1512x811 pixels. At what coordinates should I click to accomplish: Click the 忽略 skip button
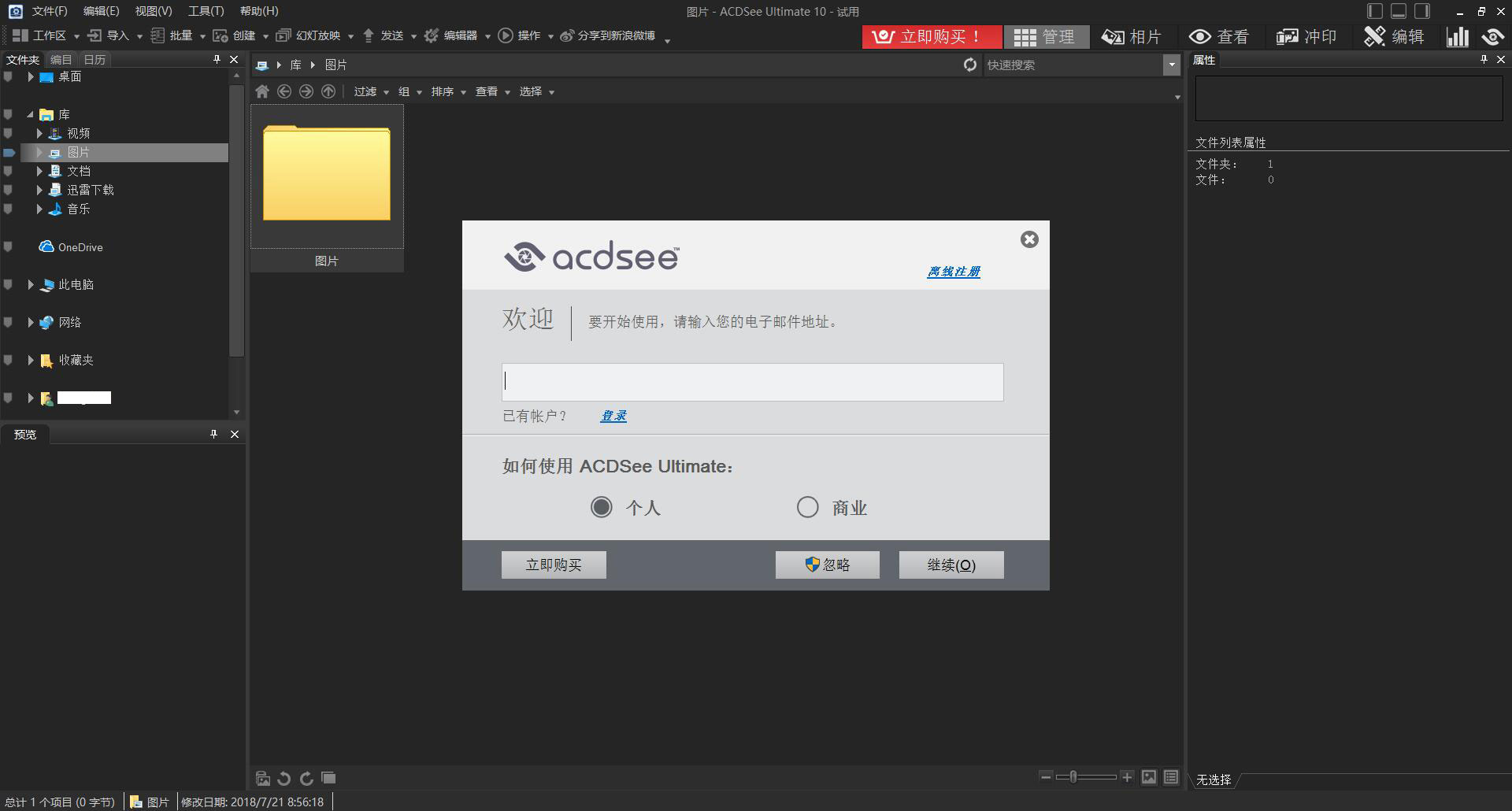[x=828, y=565]
